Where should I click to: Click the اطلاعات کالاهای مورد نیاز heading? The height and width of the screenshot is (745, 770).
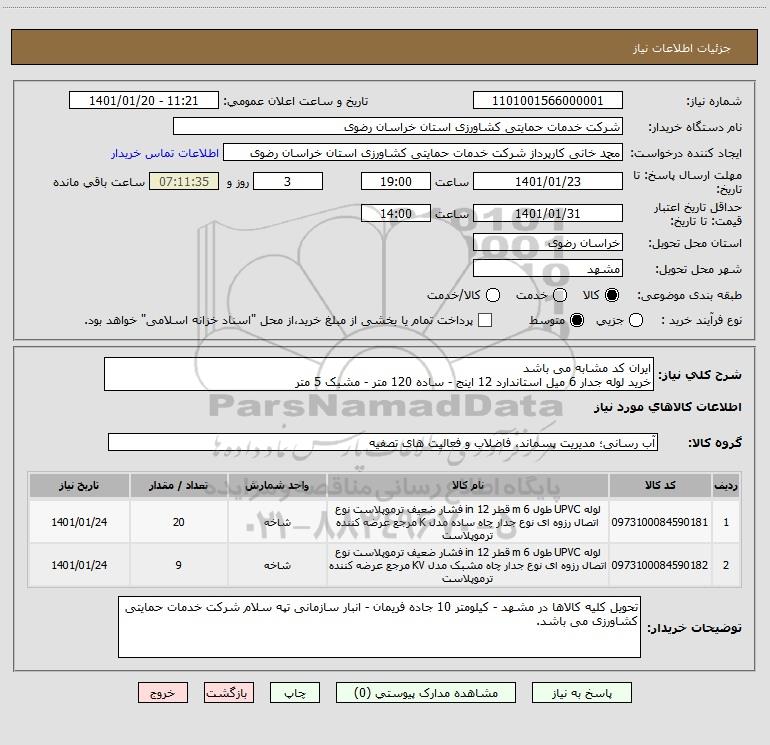click(667, 407)
